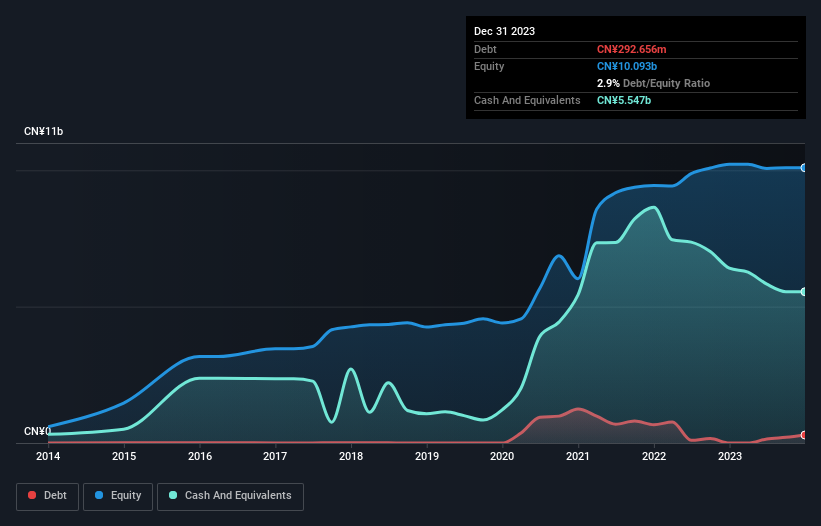Click the 2019 x-axis label
Viewport: 821px width, 526px height.
click(427, 456)
